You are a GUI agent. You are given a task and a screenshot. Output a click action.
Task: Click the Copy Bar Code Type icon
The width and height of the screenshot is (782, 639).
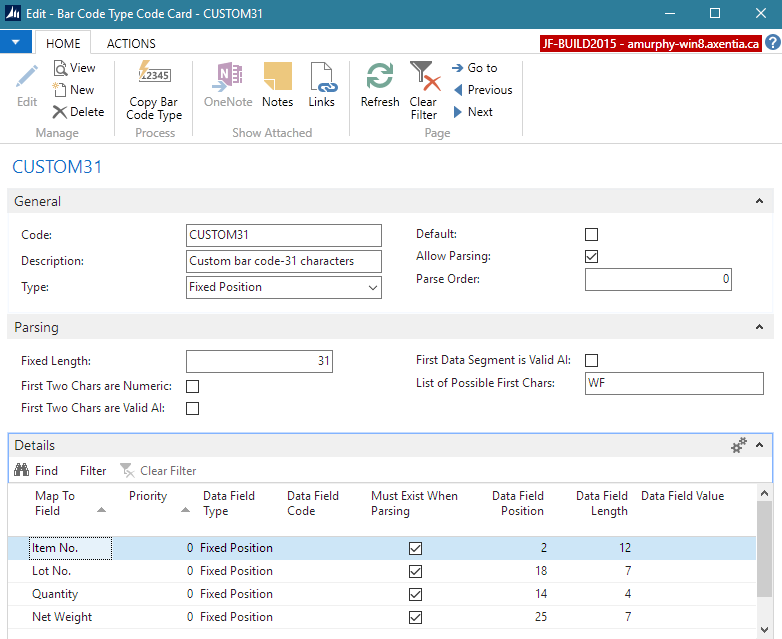pos(154,77)
